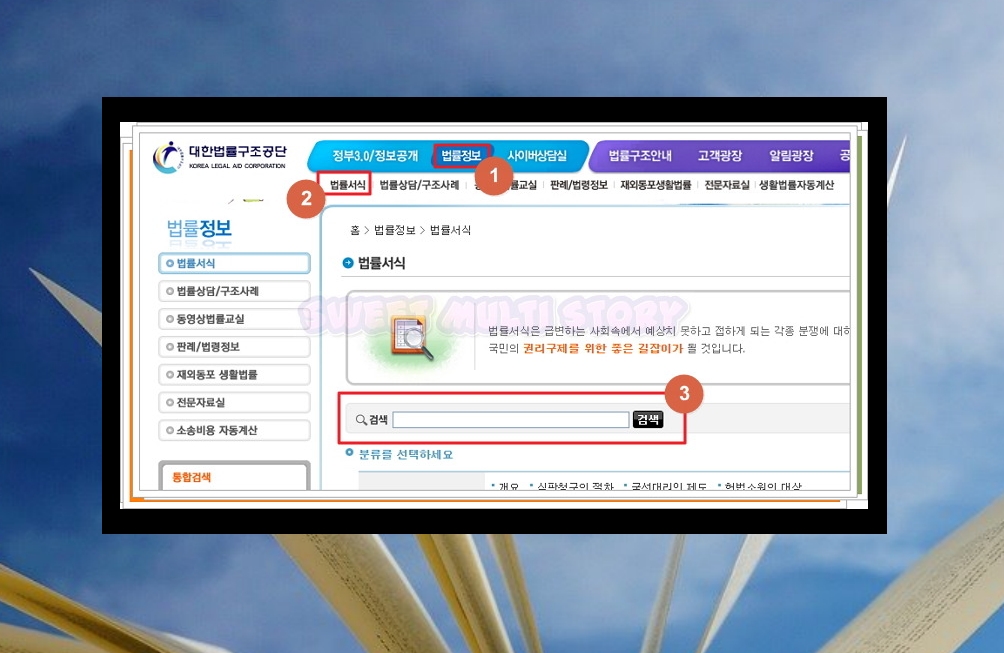This screenshot has height=653, width=1004.
Task: Click the 분류를 선택하세요 heading
Action: (405, 455)
